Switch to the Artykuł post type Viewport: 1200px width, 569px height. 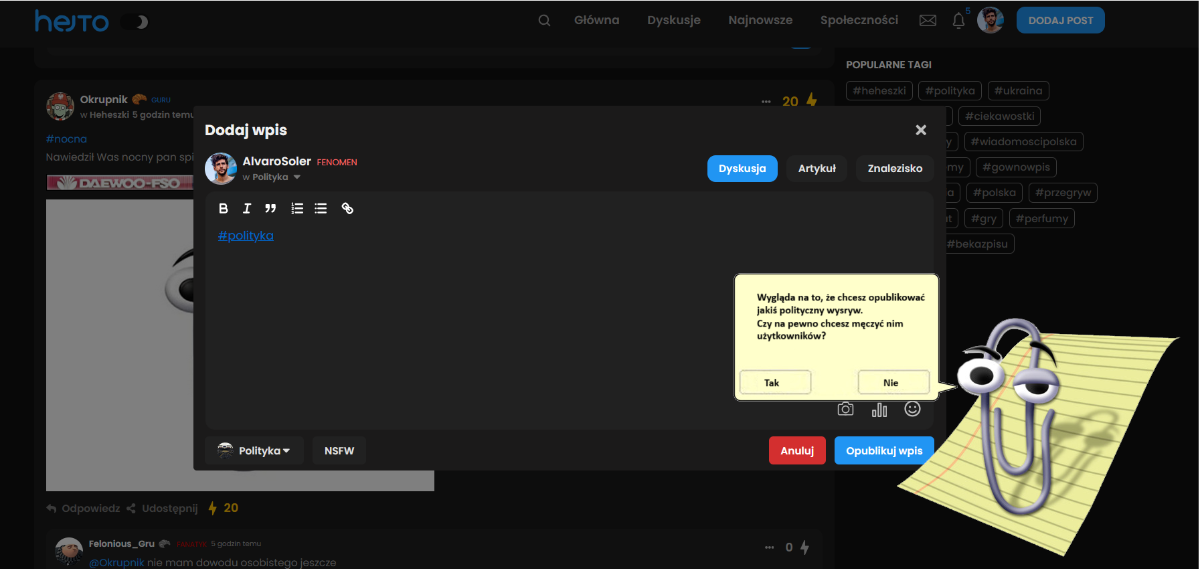[816, 169]
